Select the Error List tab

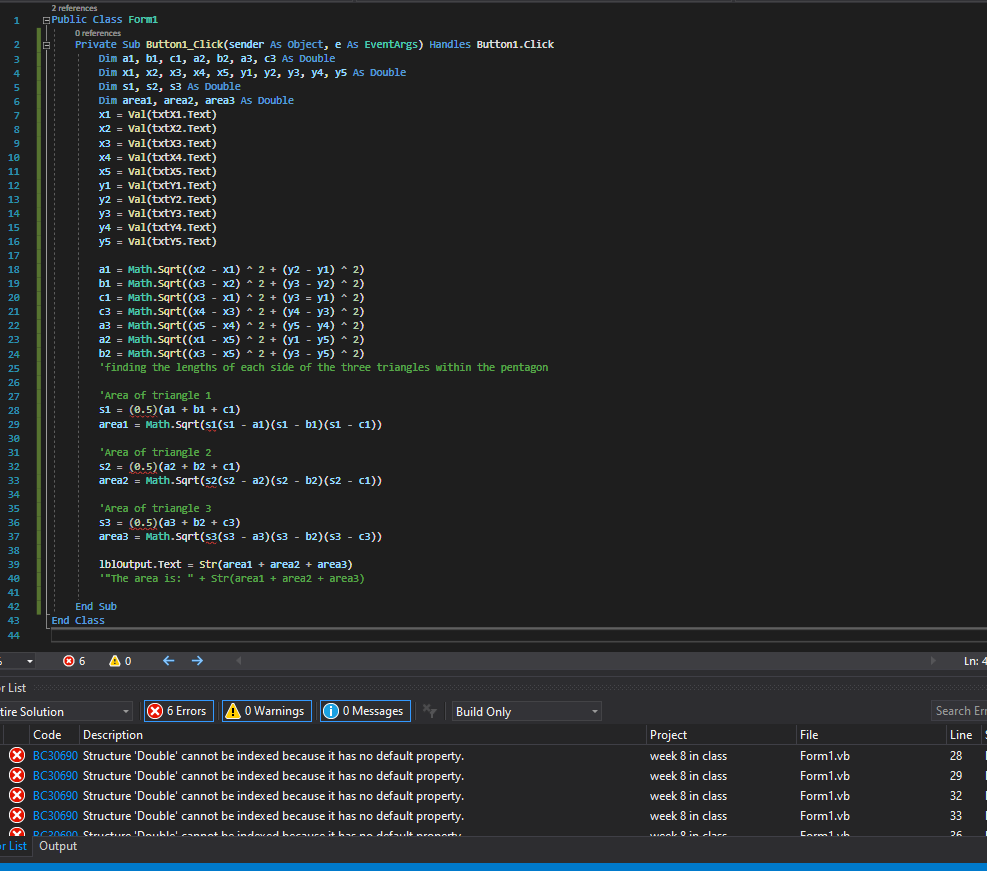pos(14,846)
